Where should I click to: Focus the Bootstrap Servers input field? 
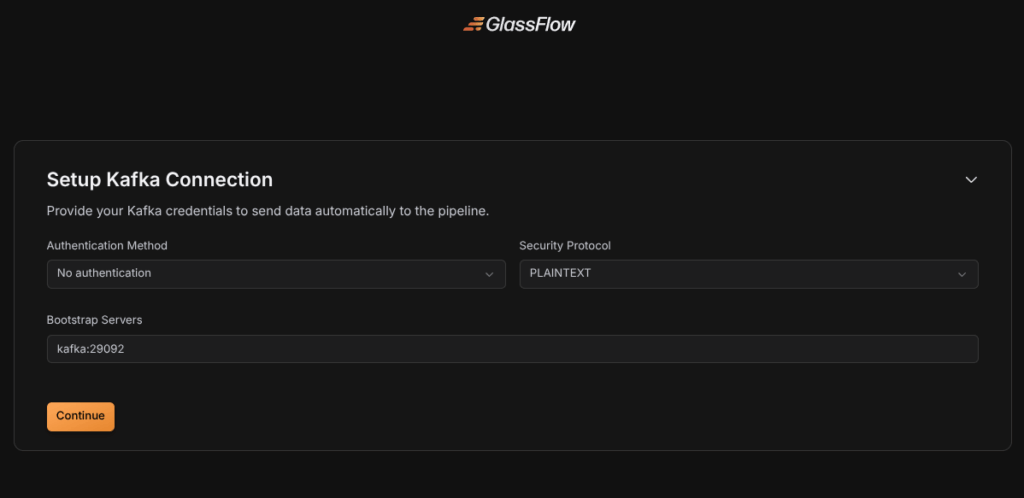[x=512, y=349]
